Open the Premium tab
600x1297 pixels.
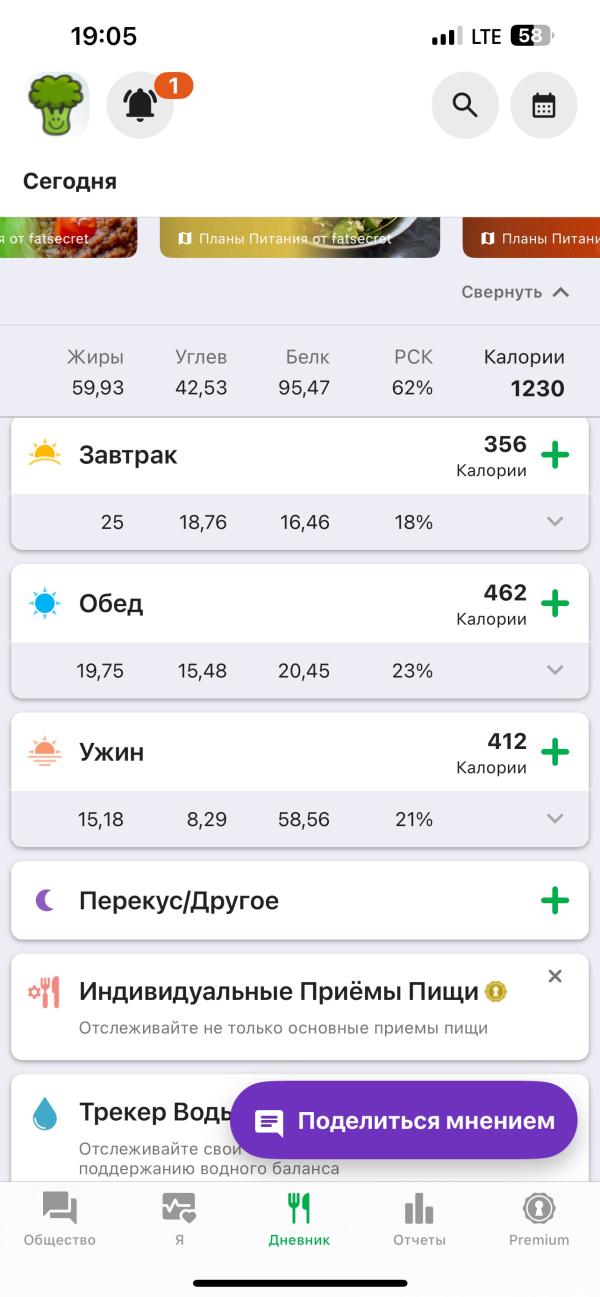tap(539, 1220)
